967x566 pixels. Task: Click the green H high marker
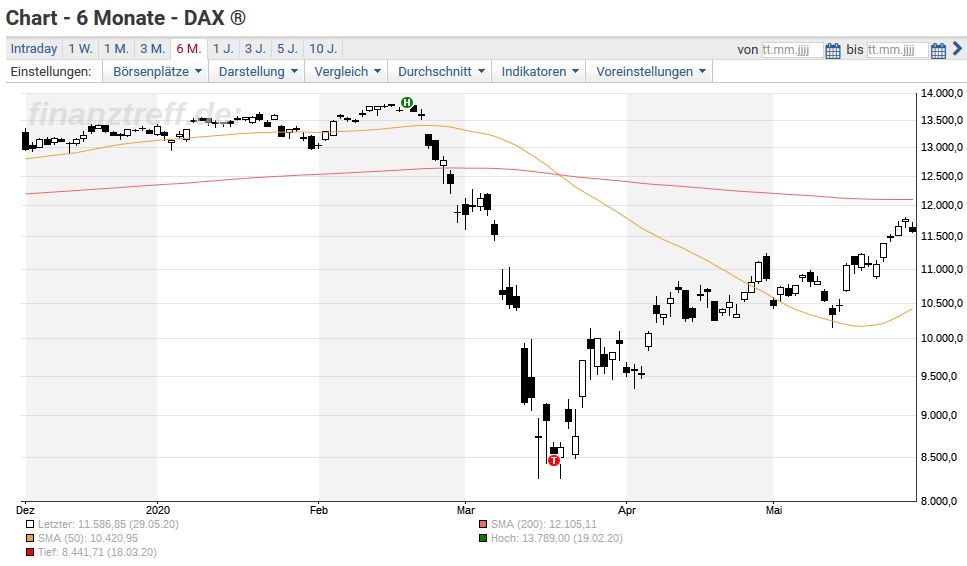point(406,102)
